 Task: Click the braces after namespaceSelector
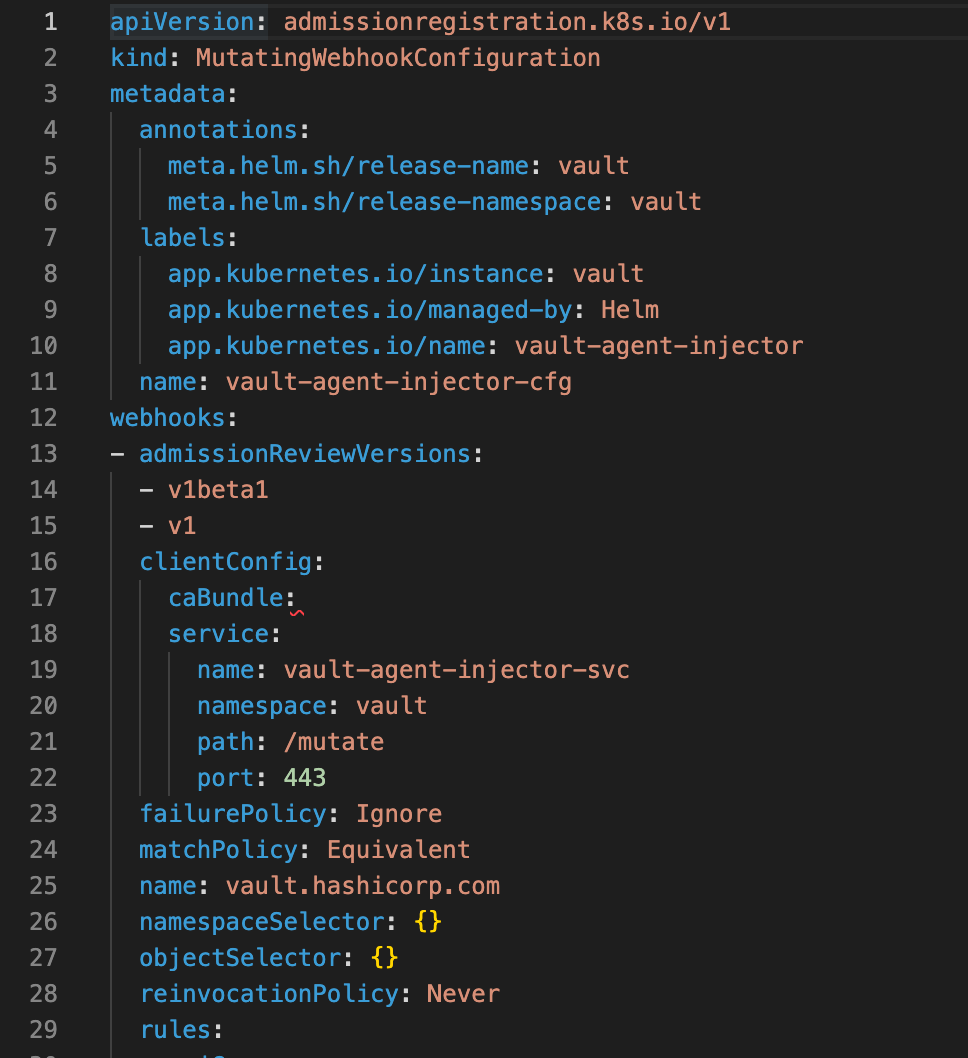(x=428, y=922)
